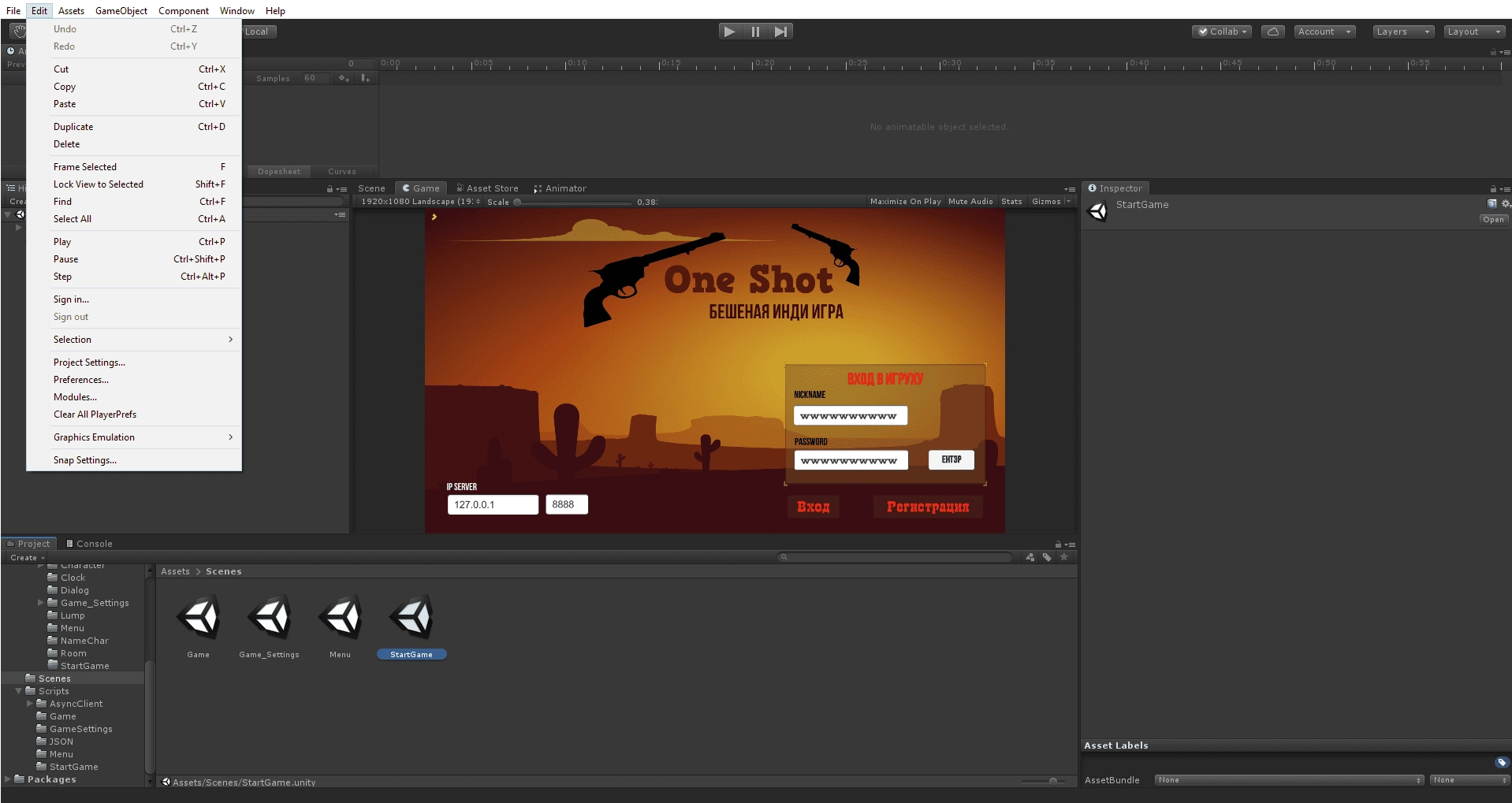Select the Game scene asset icon
This screenshot has width=1512, height=803.
[x=199, y=617]
